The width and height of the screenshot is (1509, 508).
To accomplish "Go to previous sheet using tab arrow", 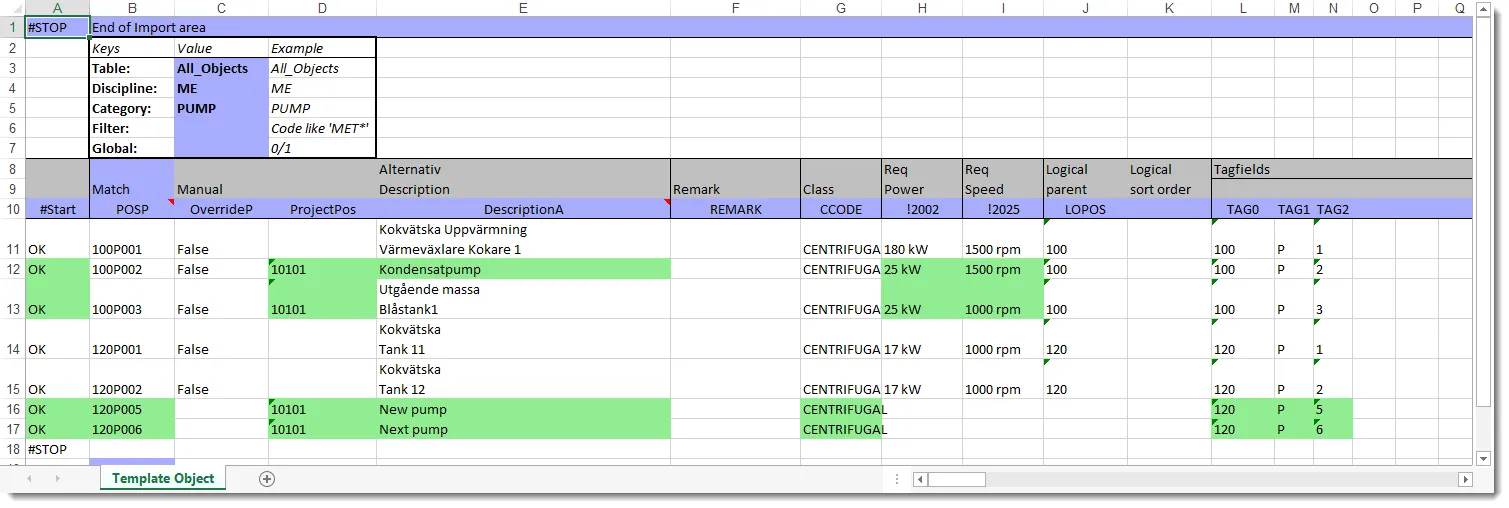I will click(29, 479).
